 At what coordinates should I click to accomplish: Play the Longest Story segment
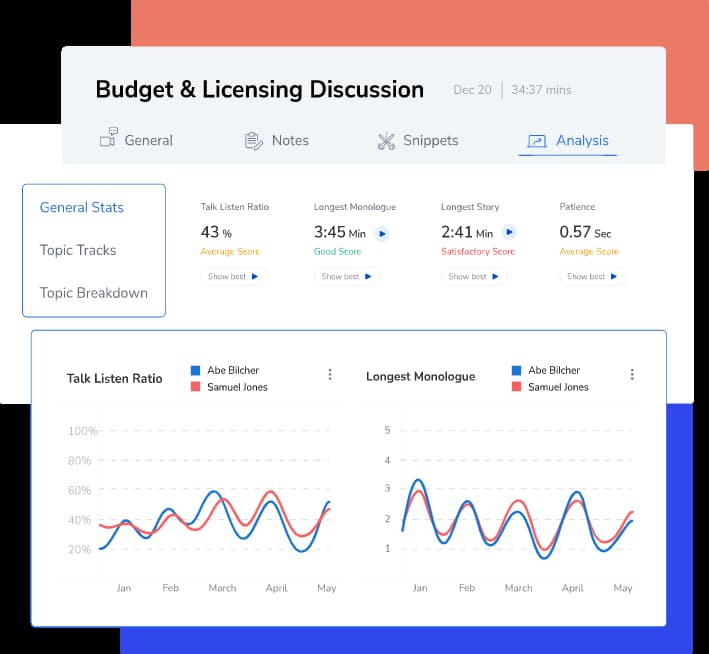coord(509,232)
